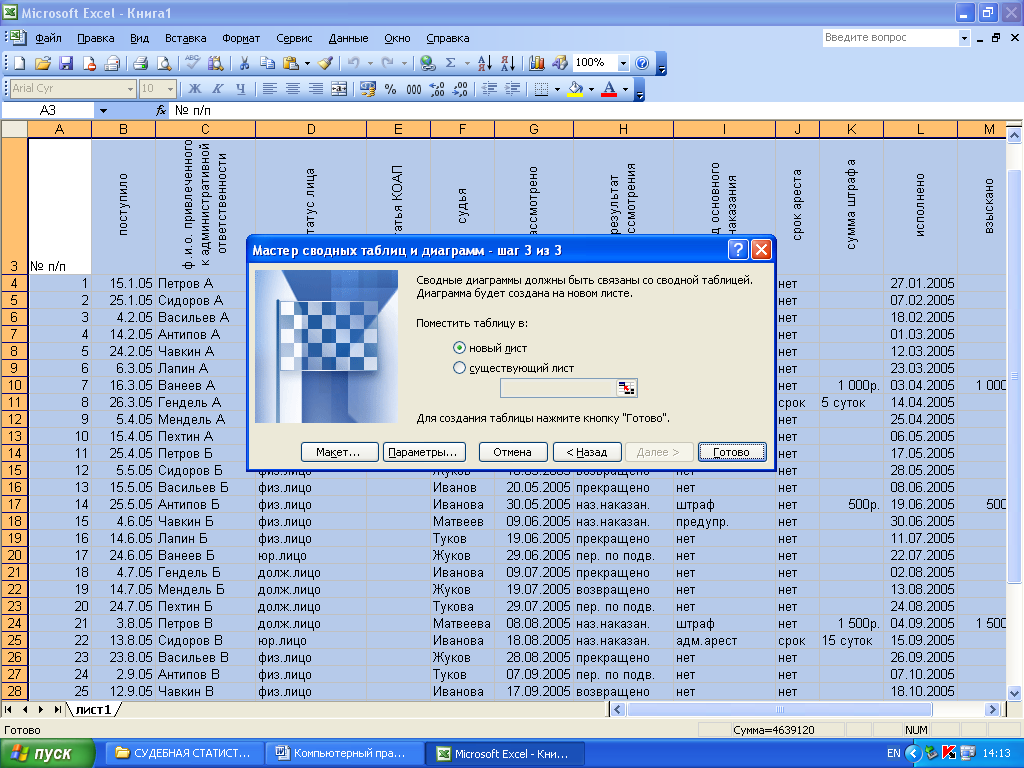Viewport: 1024px width, 768px height.
Task: Activate the Format Painter brush
Action: [325, 63]
